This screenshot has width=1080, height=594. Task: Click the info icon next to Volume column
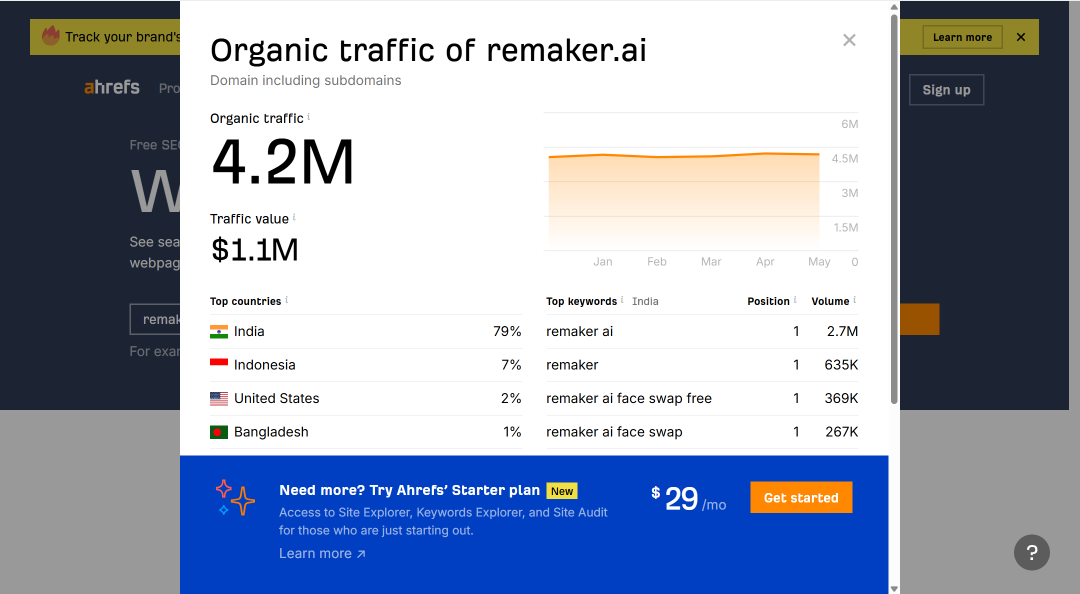(855, 300)
